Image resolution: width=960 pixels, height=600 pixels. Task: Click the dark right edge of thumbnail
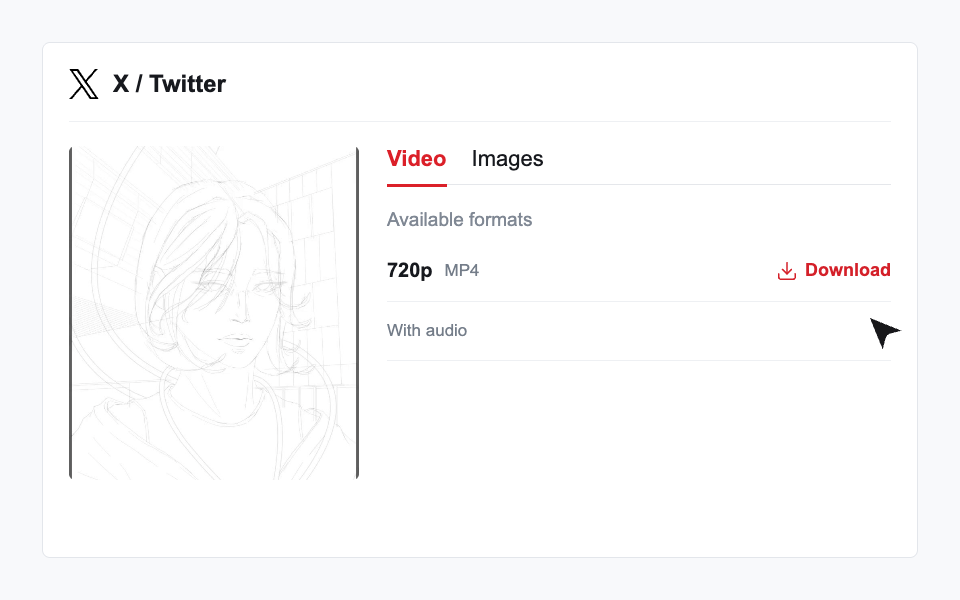pyautogui.click(x=357, y=313)
